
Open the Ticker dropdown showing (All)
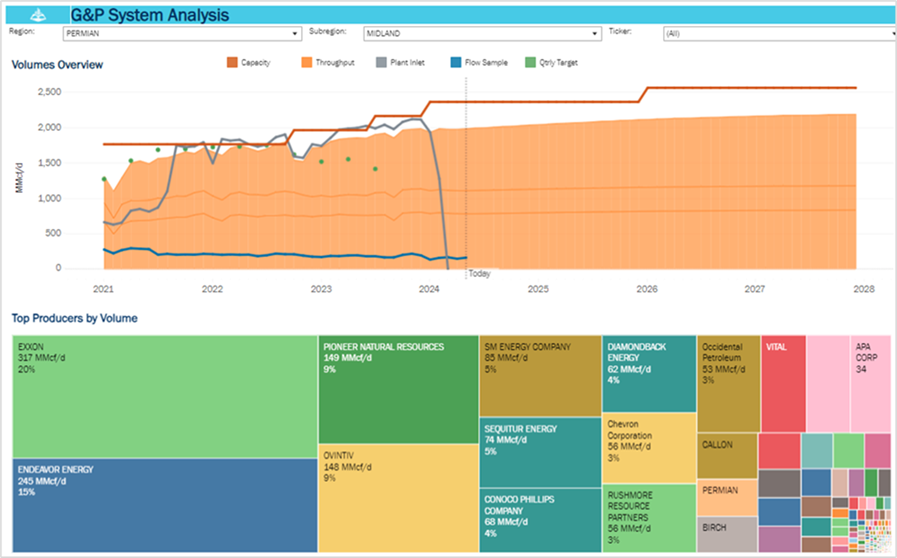pyautogui.click(x=779, y=33)
